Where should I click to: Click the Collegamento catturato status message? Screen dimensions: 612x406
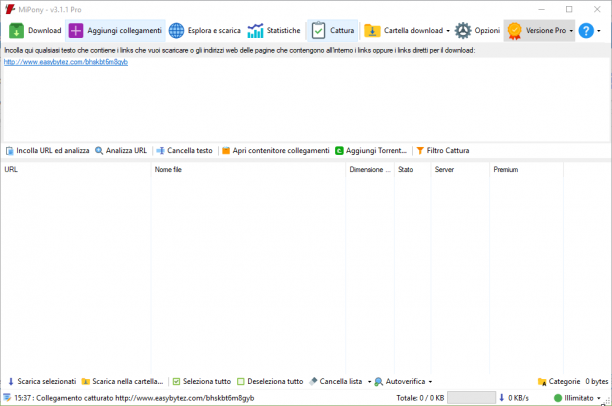point(134,398)
